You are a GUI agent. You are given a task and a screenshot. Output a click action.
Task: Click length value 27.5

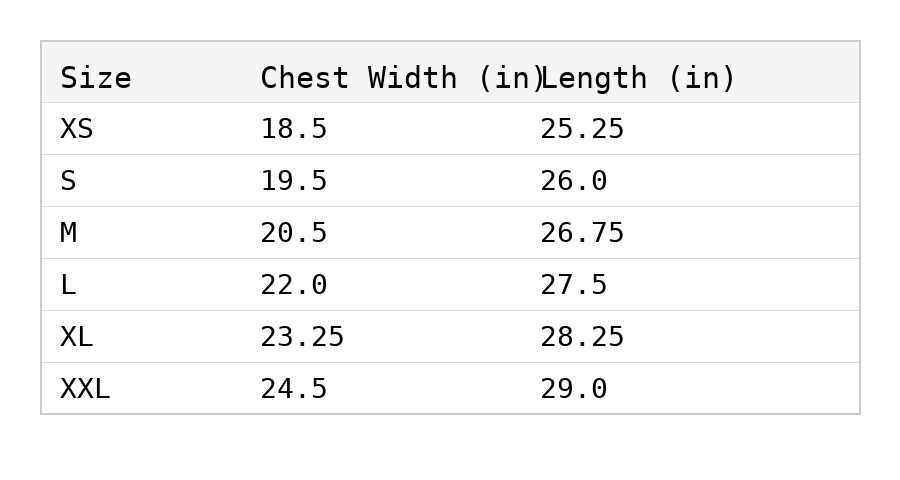(574, 286)
